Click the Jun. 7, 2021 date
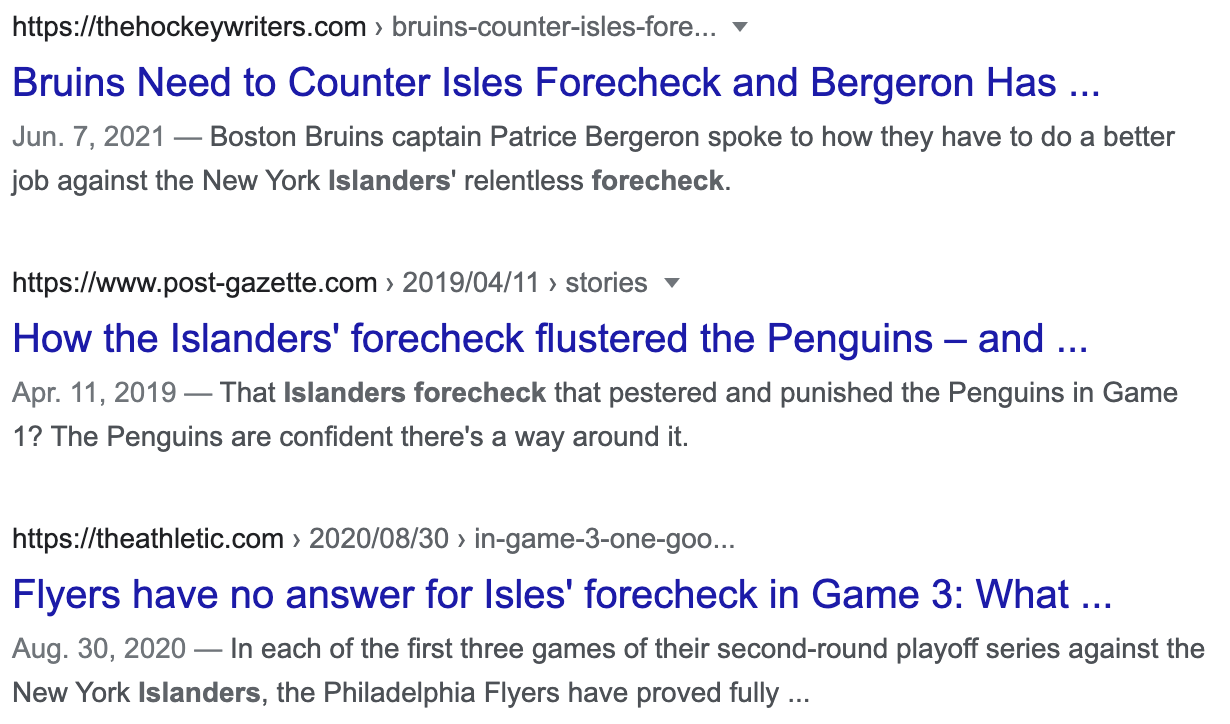 (x=88, y=136)
